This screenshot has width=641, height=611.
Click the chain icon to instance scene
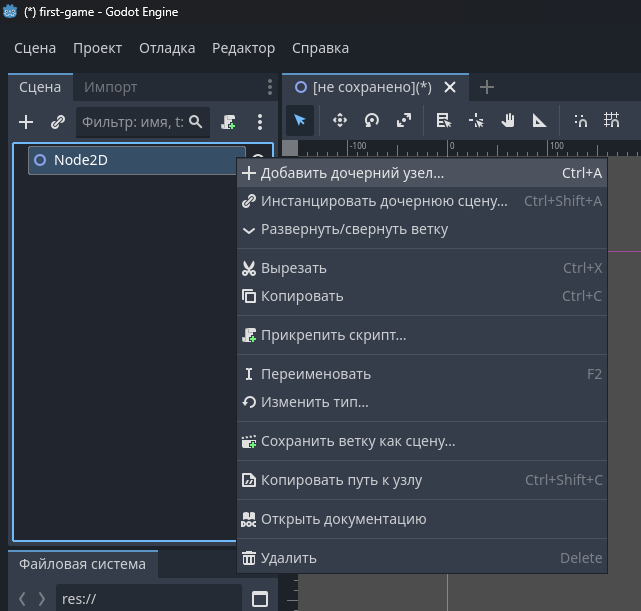(x=58, y=122)
